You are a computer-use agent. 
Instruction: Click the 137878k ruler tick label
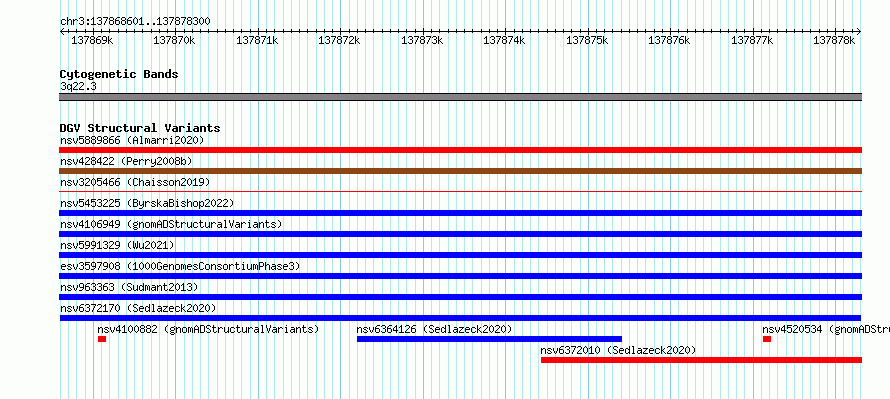834,40
